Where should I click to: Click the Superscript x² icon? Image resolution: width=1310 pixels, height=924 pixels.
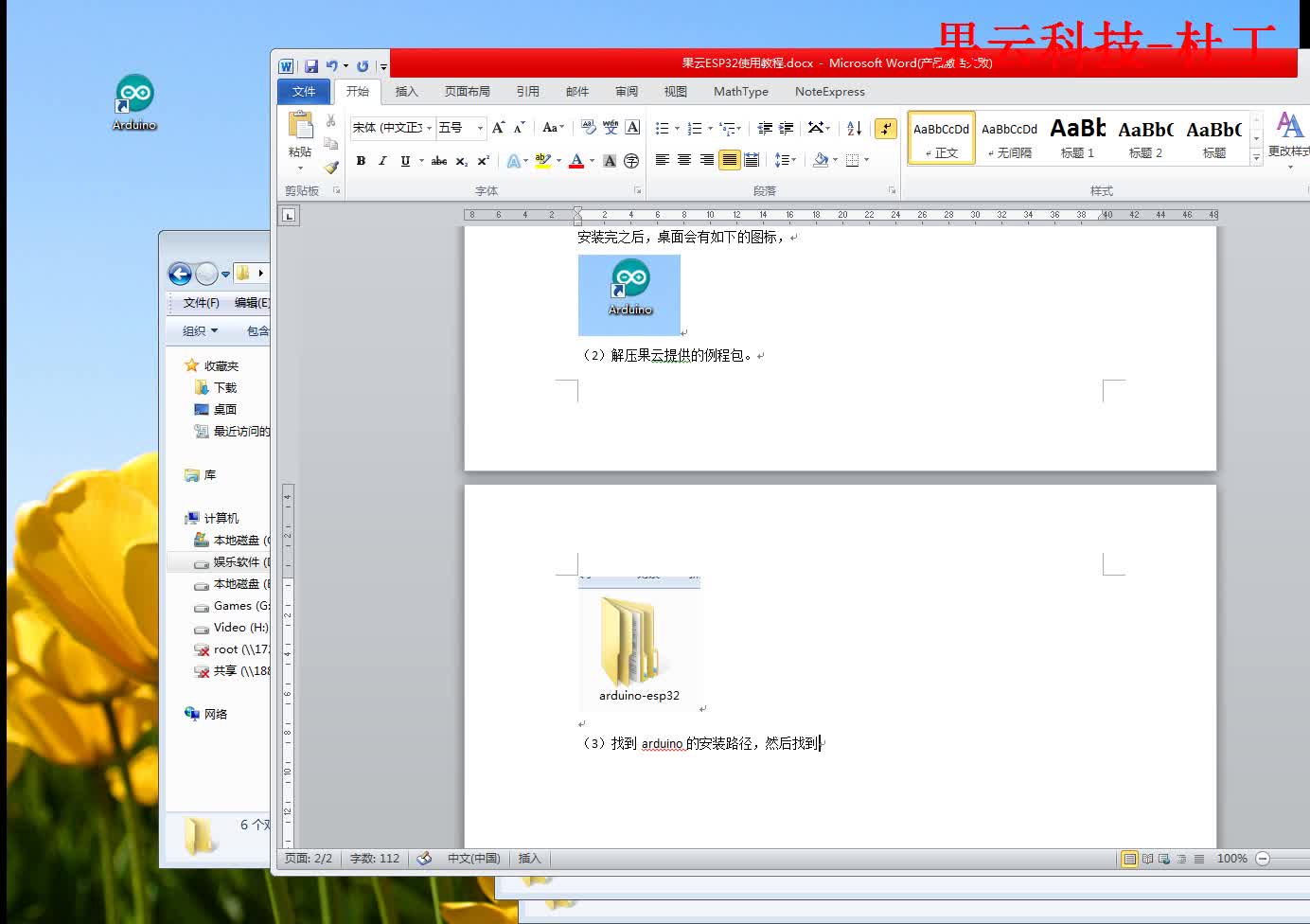coord(484,161)
